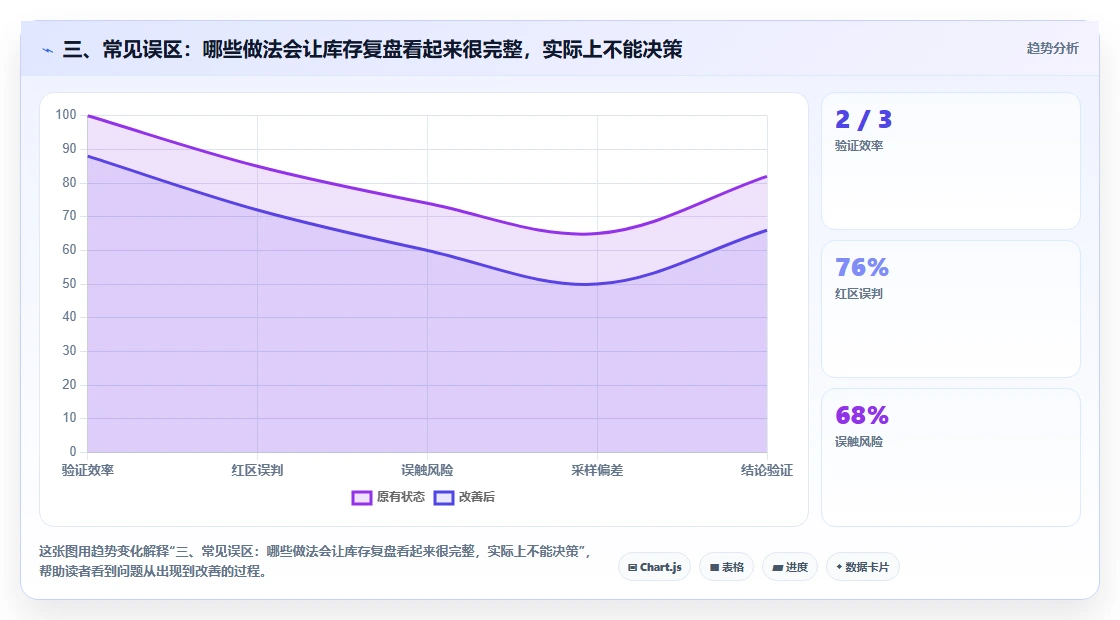Click the 76% value text
Viewport: 1120px width, 620px height.
click(x=862, y=267)
